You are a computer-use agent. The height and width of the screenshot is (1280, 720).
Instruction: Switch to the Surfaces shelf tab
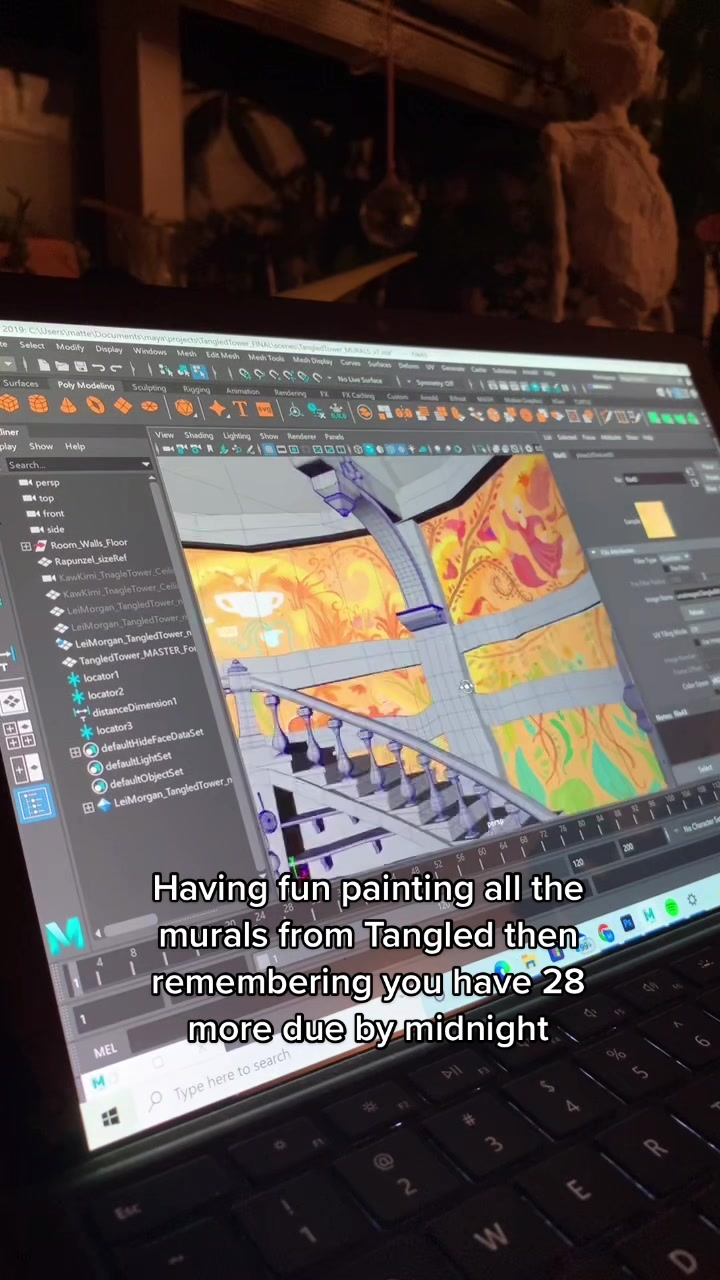pyautogui.click(x=20, y=383)
